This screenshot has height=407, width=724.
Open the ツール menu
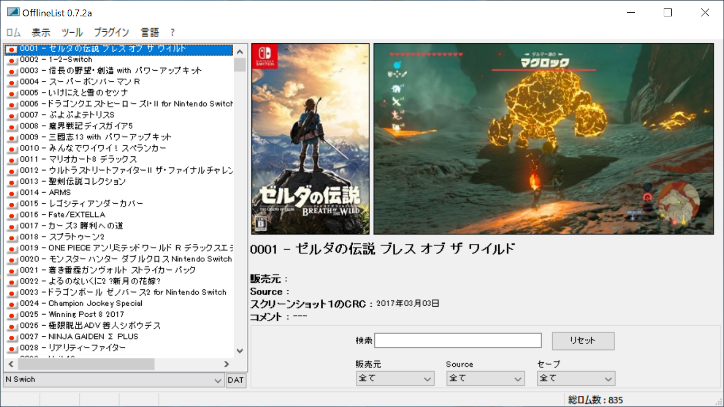pos(72,33)
